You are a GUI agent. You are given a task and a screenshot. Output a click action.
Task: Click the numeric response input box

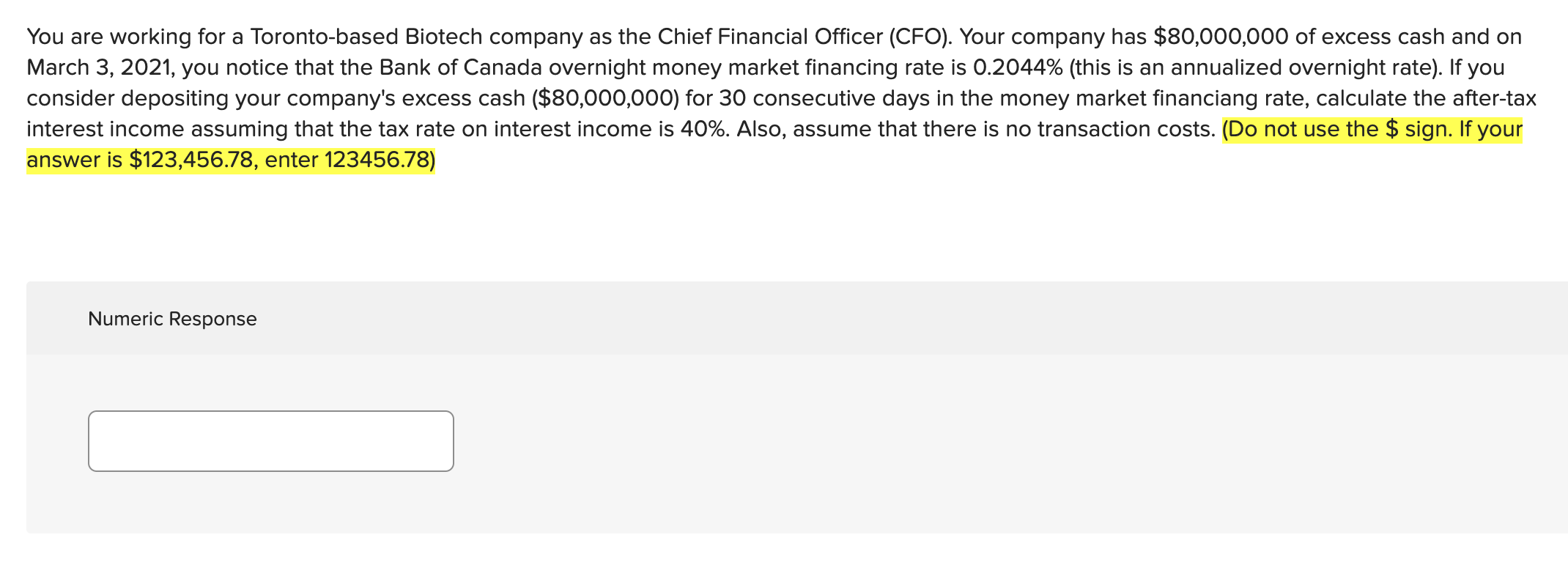click(270, 441)
